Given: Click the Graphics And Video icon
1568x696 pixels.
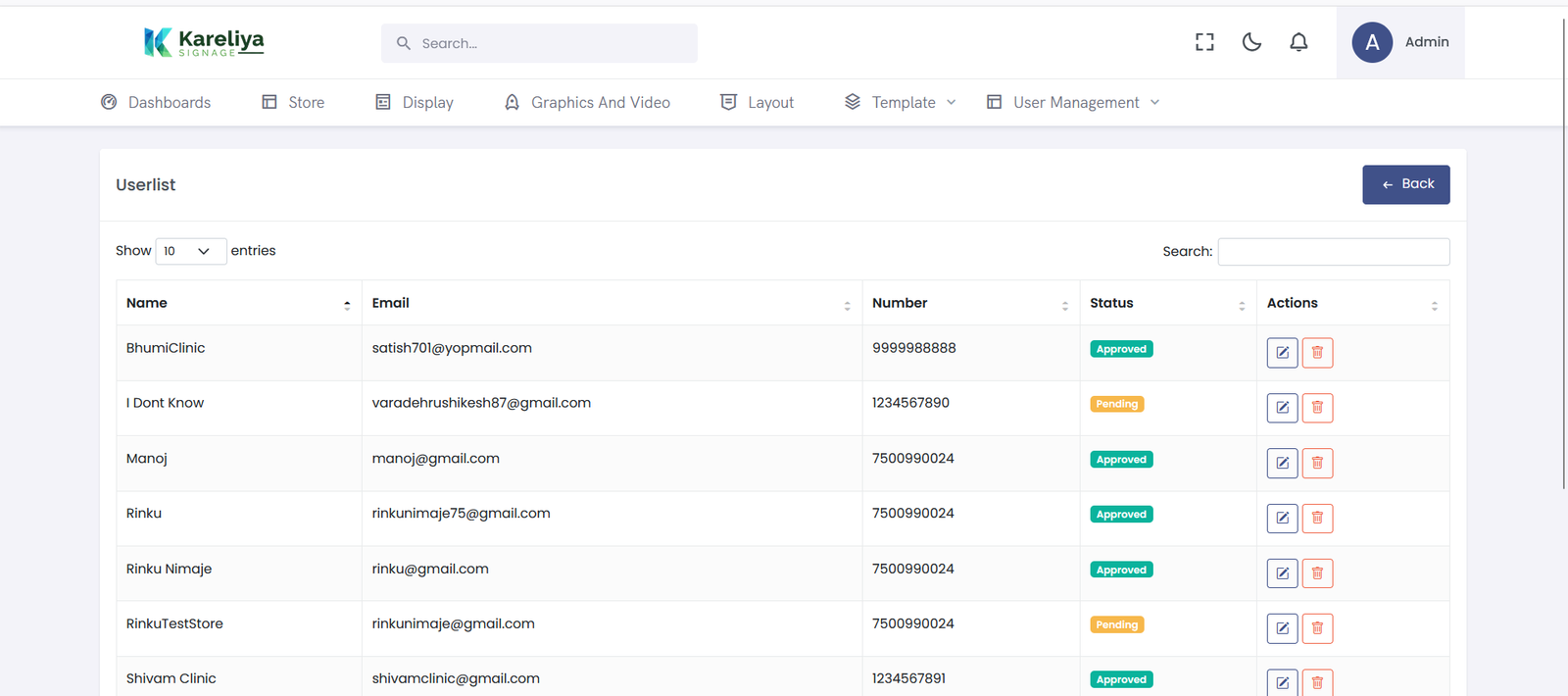Looking at the screenshot, I should [512, 102].
